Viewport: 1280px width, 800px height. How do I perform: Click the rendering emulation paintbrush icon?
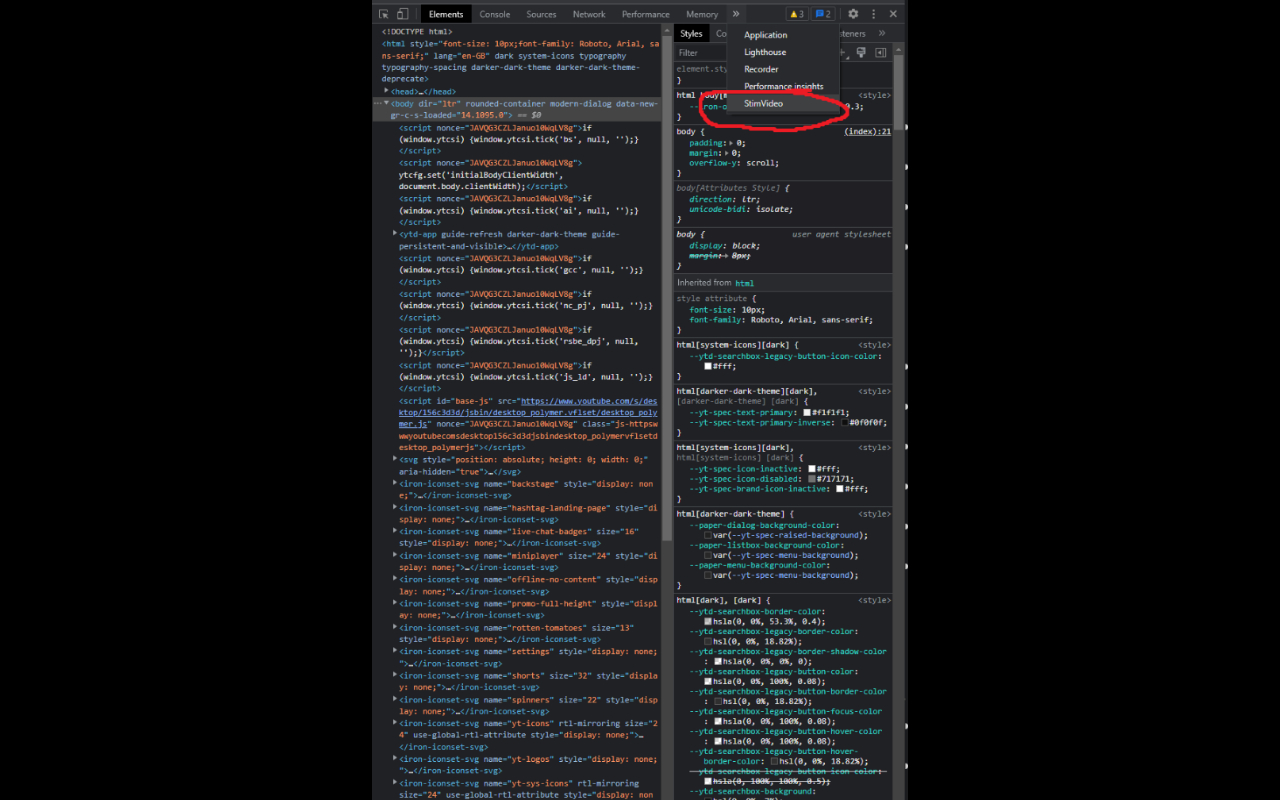(x=861, y=52)
